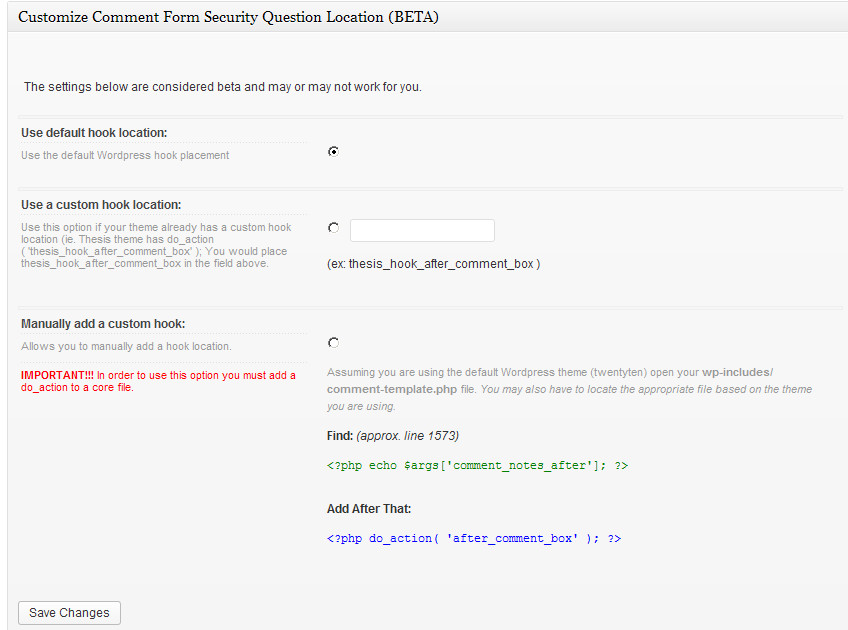Click the red IMPORTANT!!! warning text
This screenshot has height=630, width=848.
point(158,381)
